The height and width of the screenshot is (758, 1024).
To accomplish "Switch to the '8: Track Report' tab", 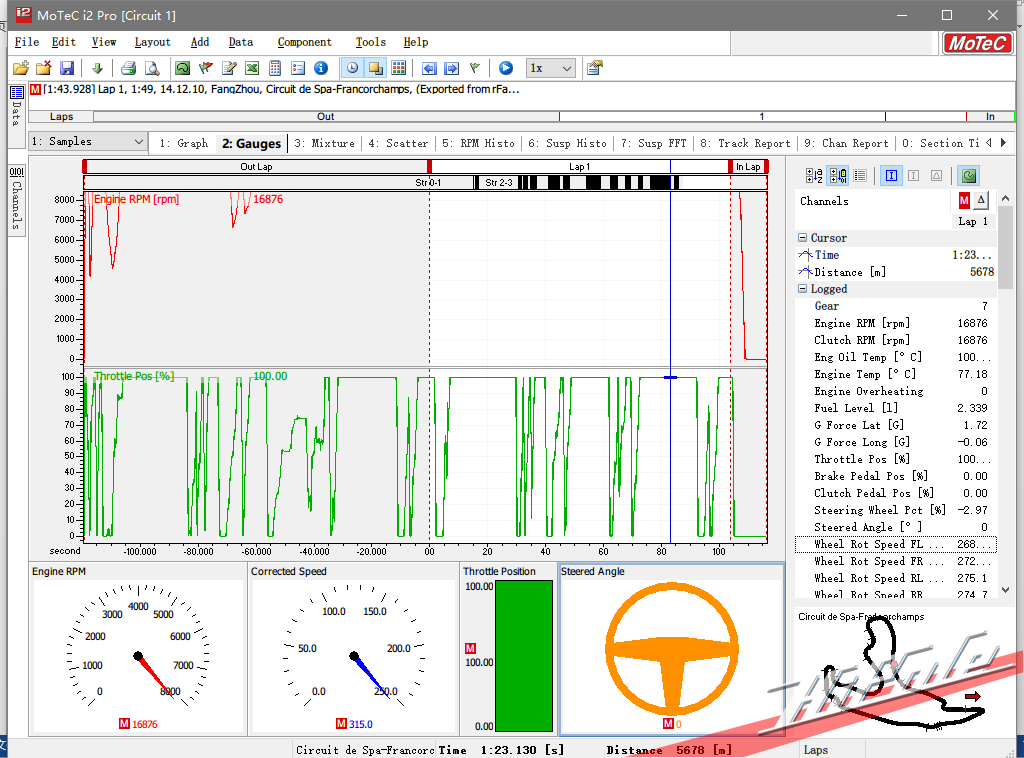I will 745,143.
